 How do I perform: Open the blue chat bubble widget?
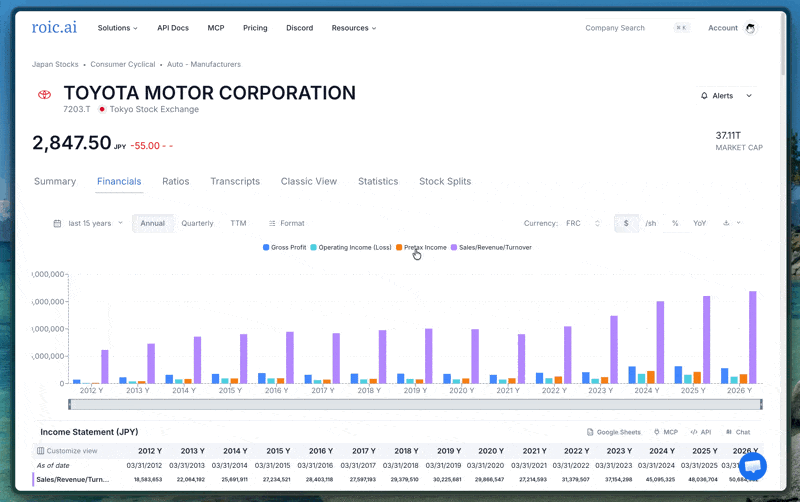[x=753, y=466]
